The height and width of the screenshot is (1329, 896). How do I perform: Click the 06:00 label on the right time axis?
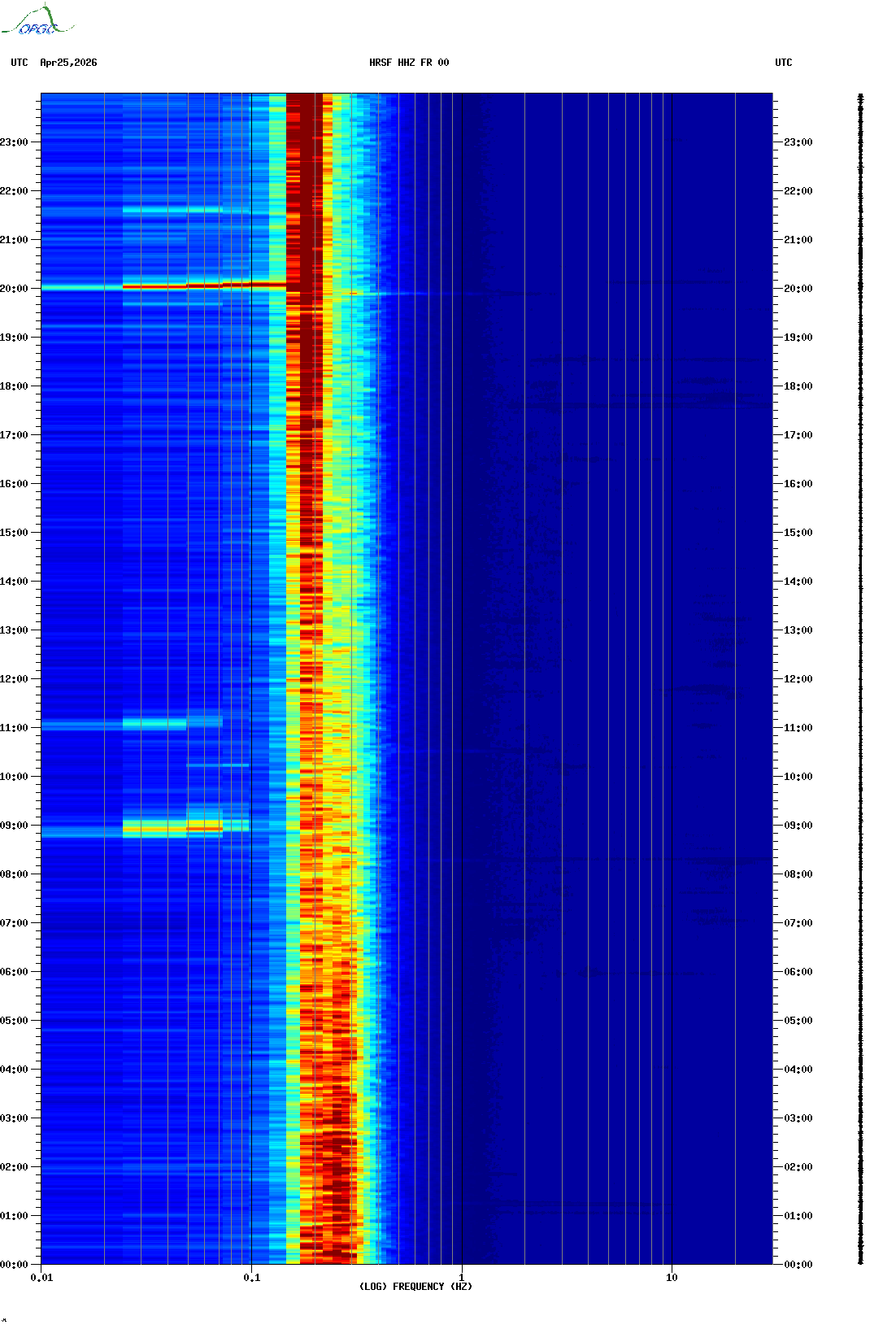point(798,972)
